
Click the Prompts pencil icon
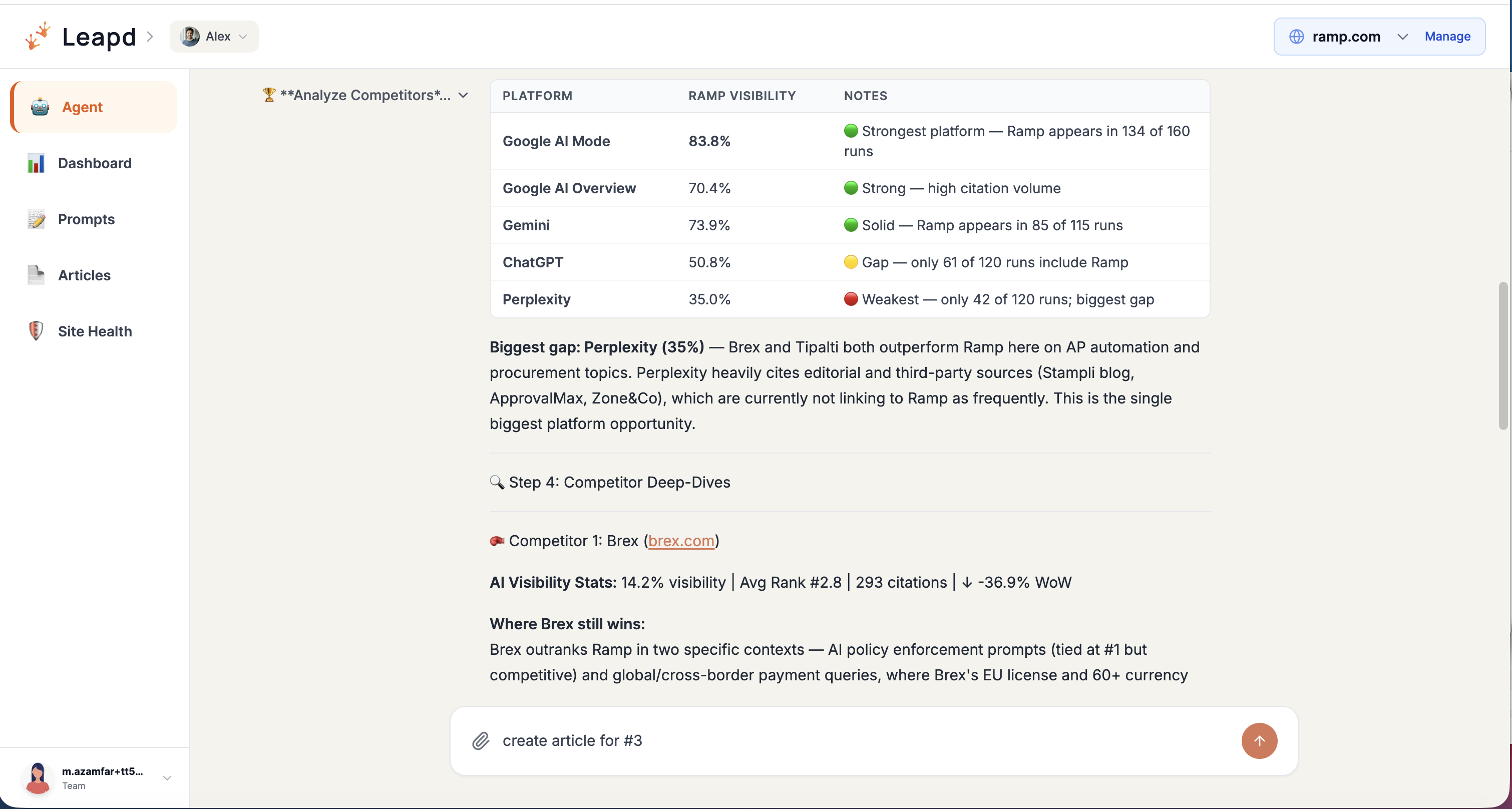point(37,219)
